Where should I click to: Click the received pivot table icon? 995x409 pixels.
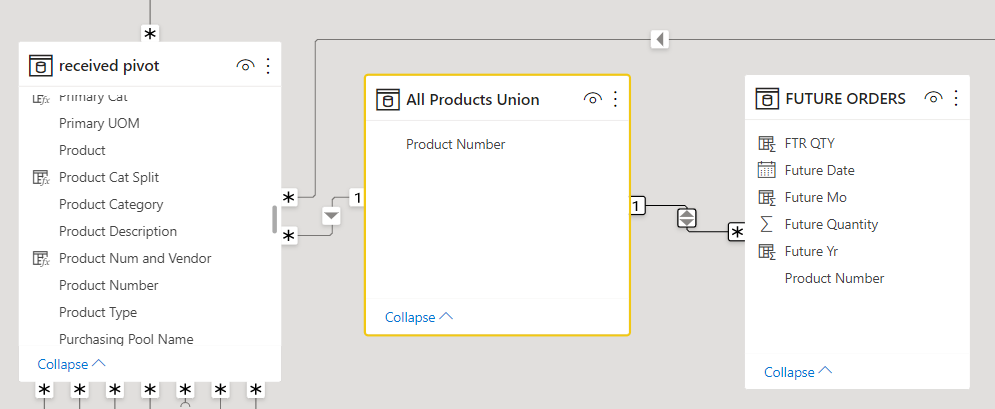41,66
